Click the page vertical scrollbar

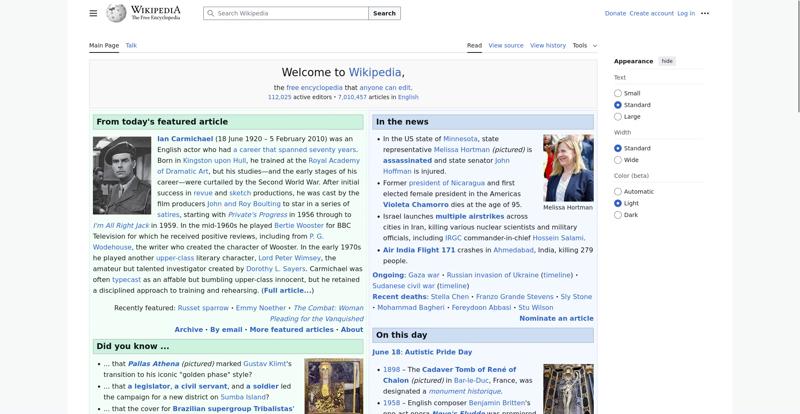coord(798,56)
